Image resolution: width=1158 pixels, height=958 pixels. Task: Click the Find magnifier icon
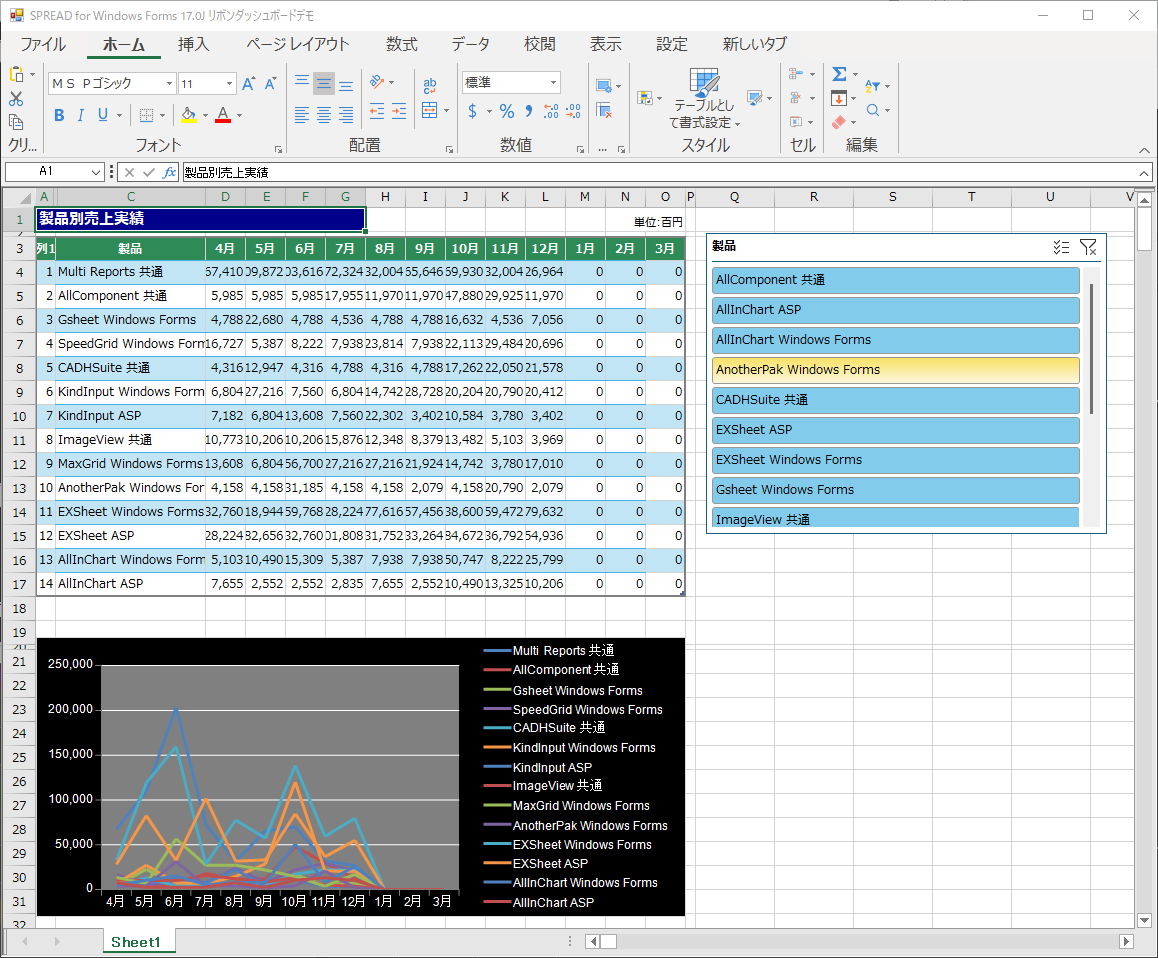[x=873, y=110]
